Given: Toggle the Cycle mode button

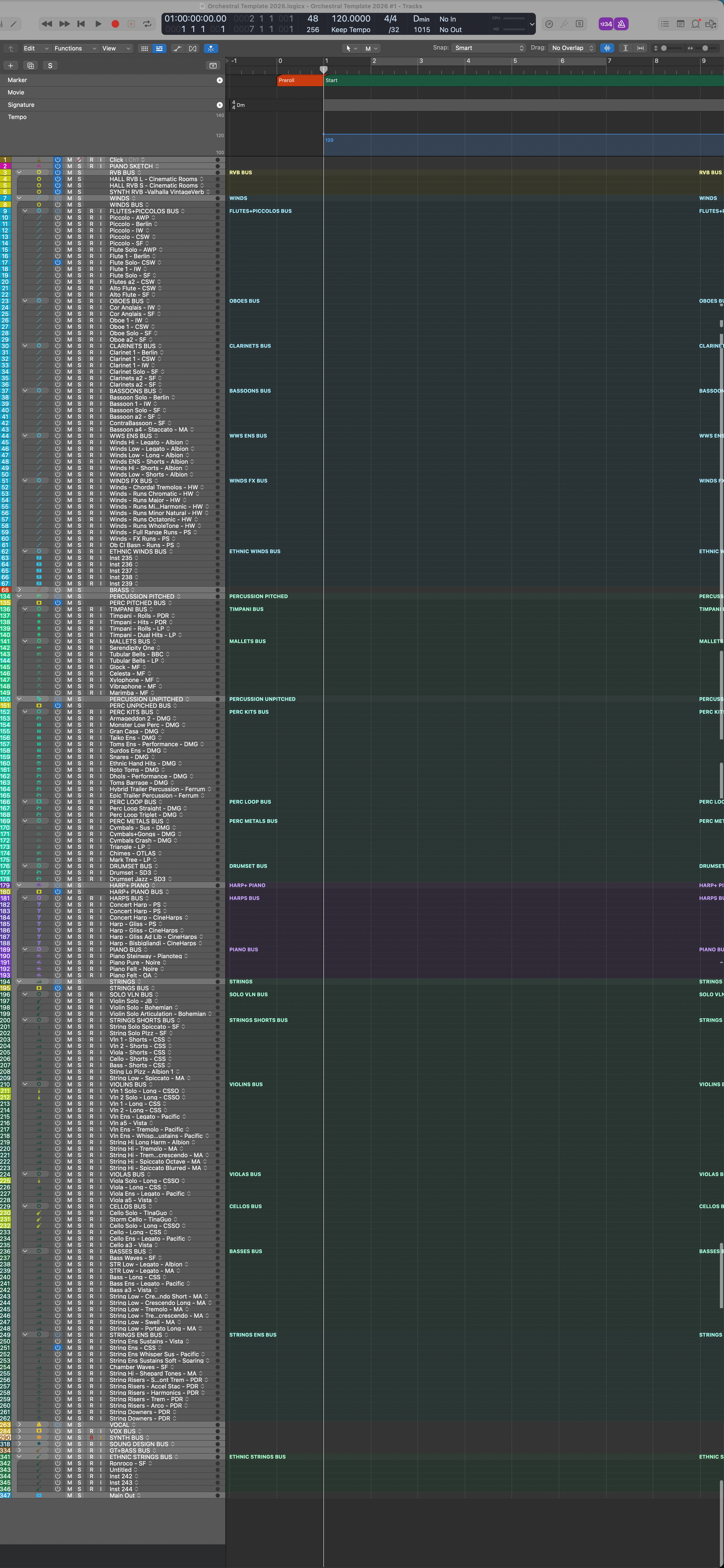Looking at the screenshot, I should [x=147, y=24].
